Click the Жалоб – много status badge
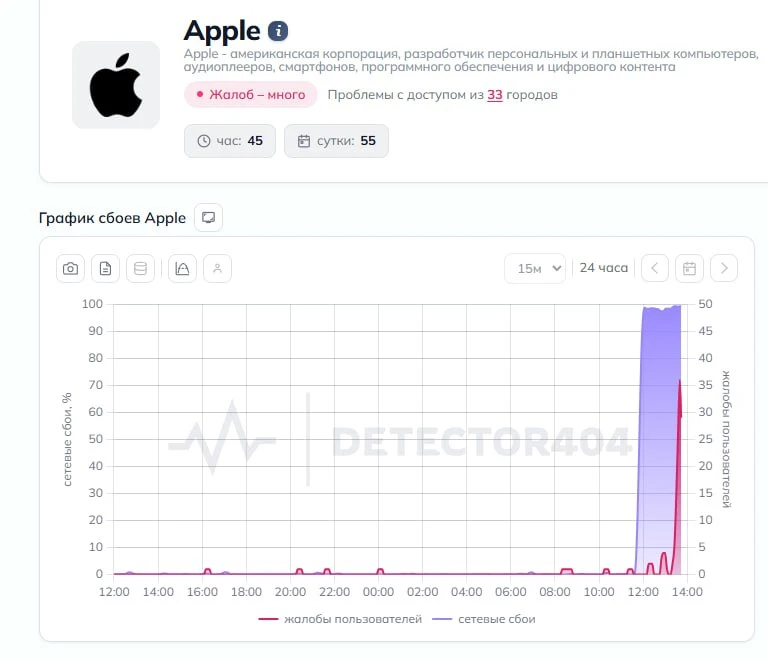This screenshot has height=661, width=768. pyautogui.click(x=251, y=94)
